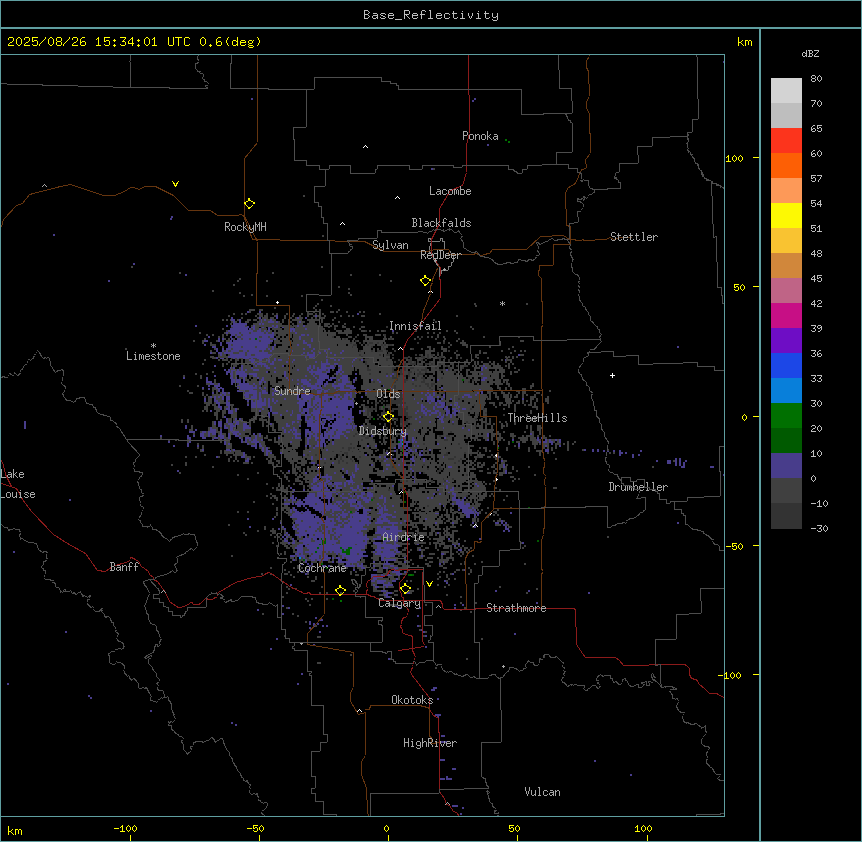Click the Blackfalds town label
This screenshot has height=842, width=862.
[x=441, y=223]
